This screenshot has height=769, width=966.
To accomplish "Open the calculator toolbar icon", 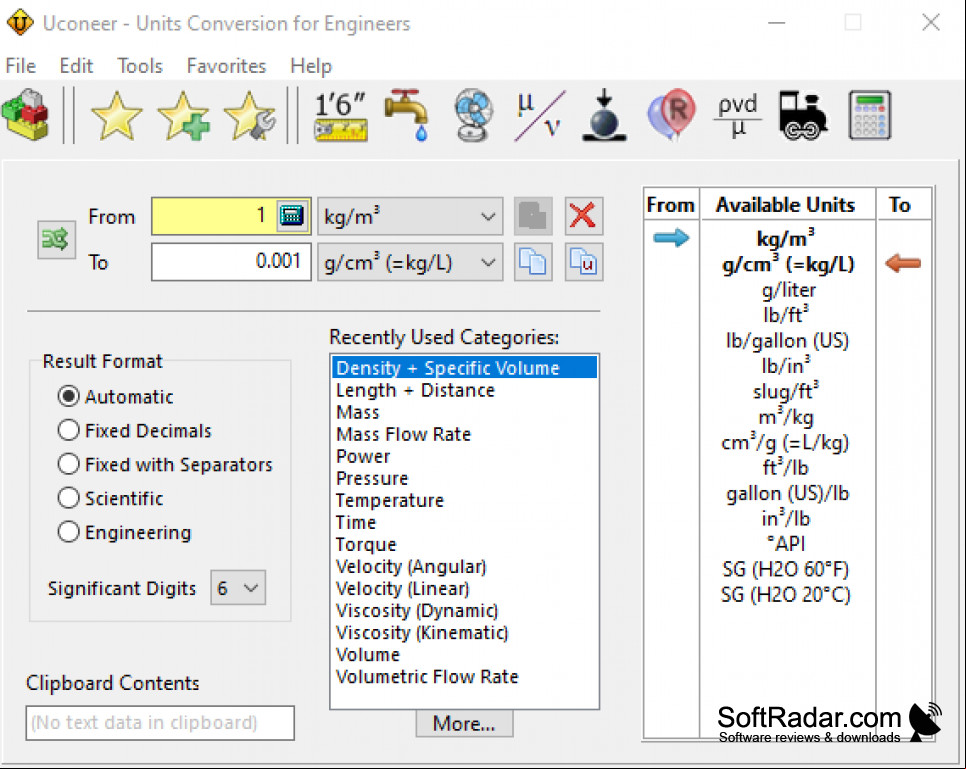I will 869,116.
